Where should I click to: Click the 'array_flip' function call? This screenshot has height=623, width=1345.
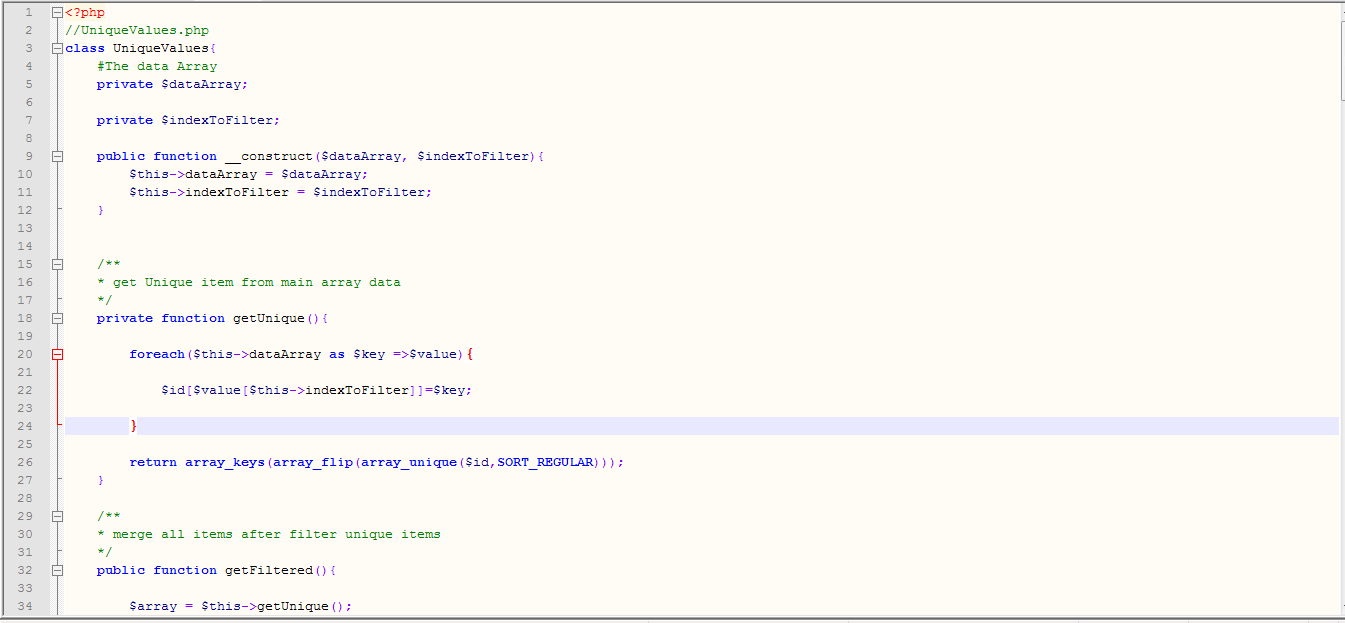click(x=313, y=462)
